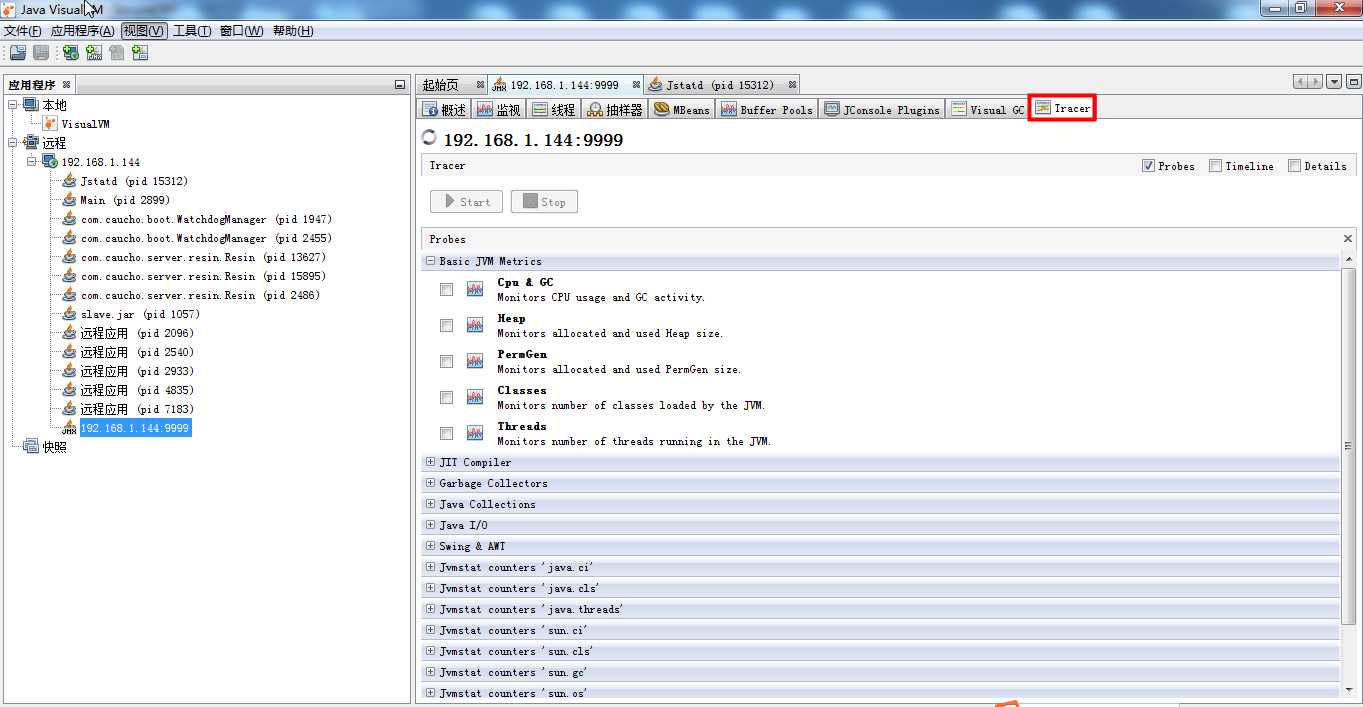Click the Java icon beside slave.jar (pid 1057)
The image size is (1363, 707).
69,314
